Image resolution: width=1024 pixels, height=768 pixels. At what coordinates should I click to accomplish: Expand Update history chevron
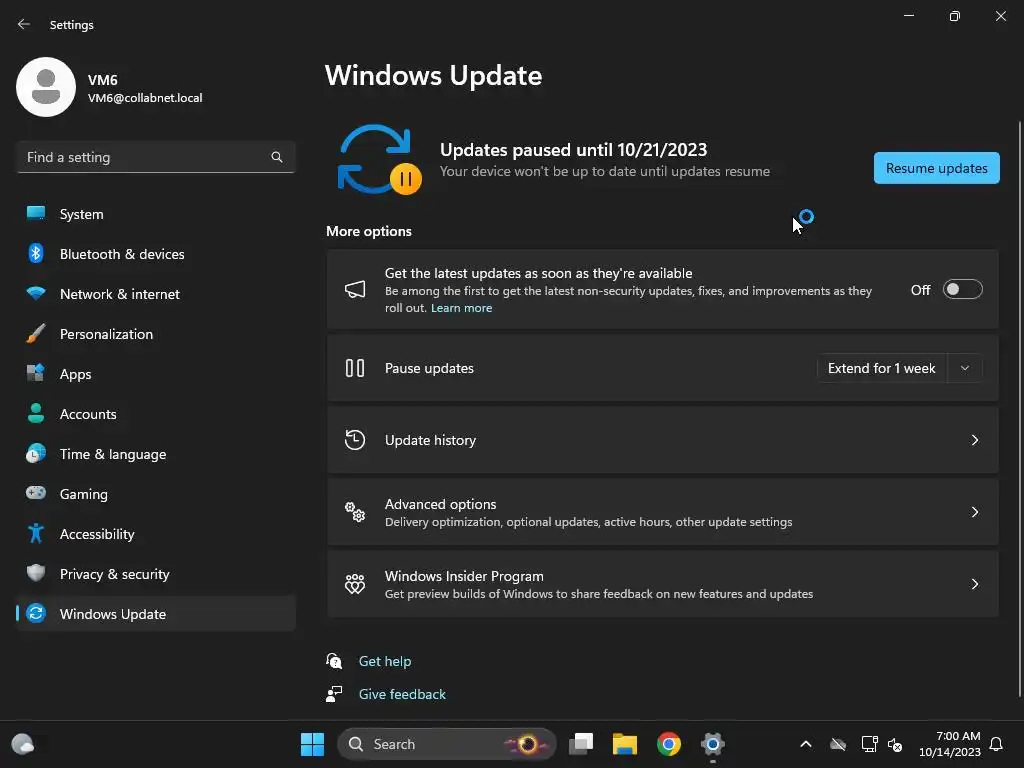(974, 440)
